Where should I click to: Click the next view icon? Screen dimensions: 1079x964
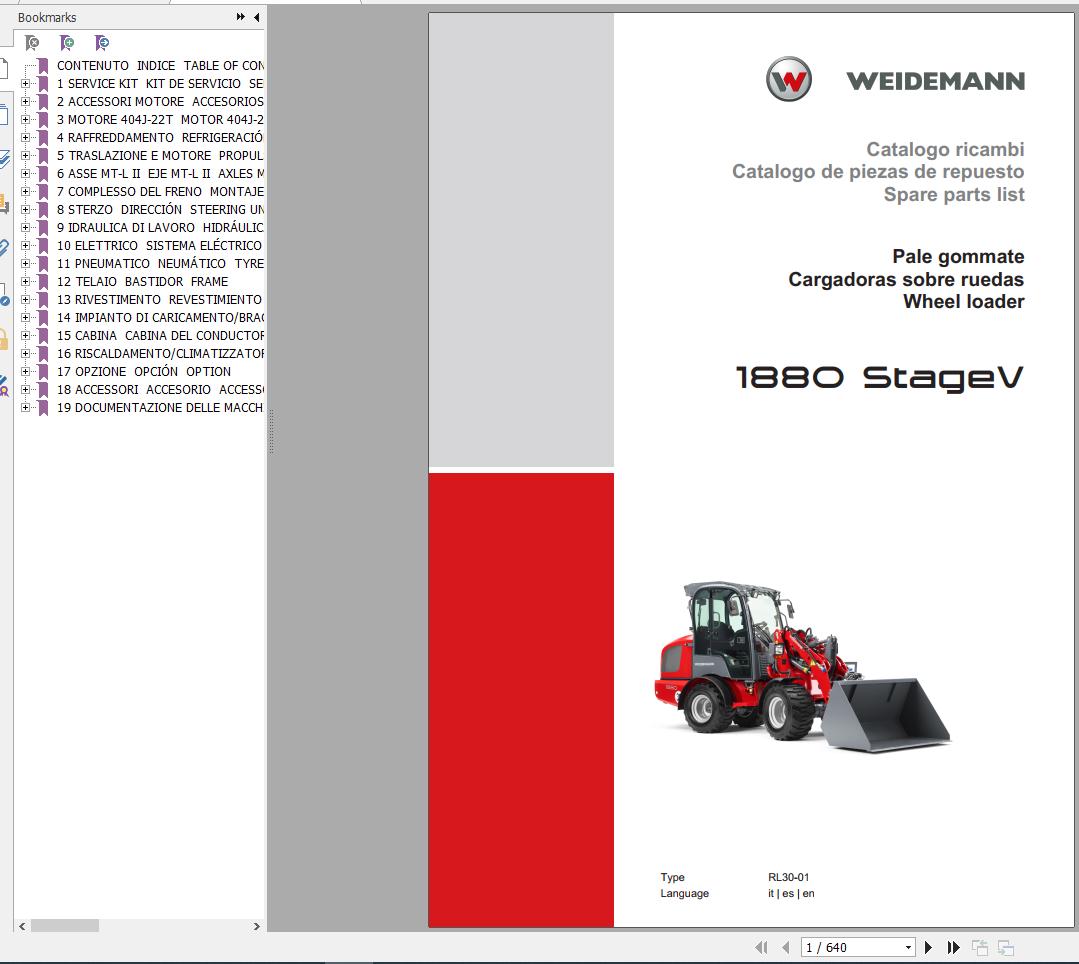click(1005, 947)
